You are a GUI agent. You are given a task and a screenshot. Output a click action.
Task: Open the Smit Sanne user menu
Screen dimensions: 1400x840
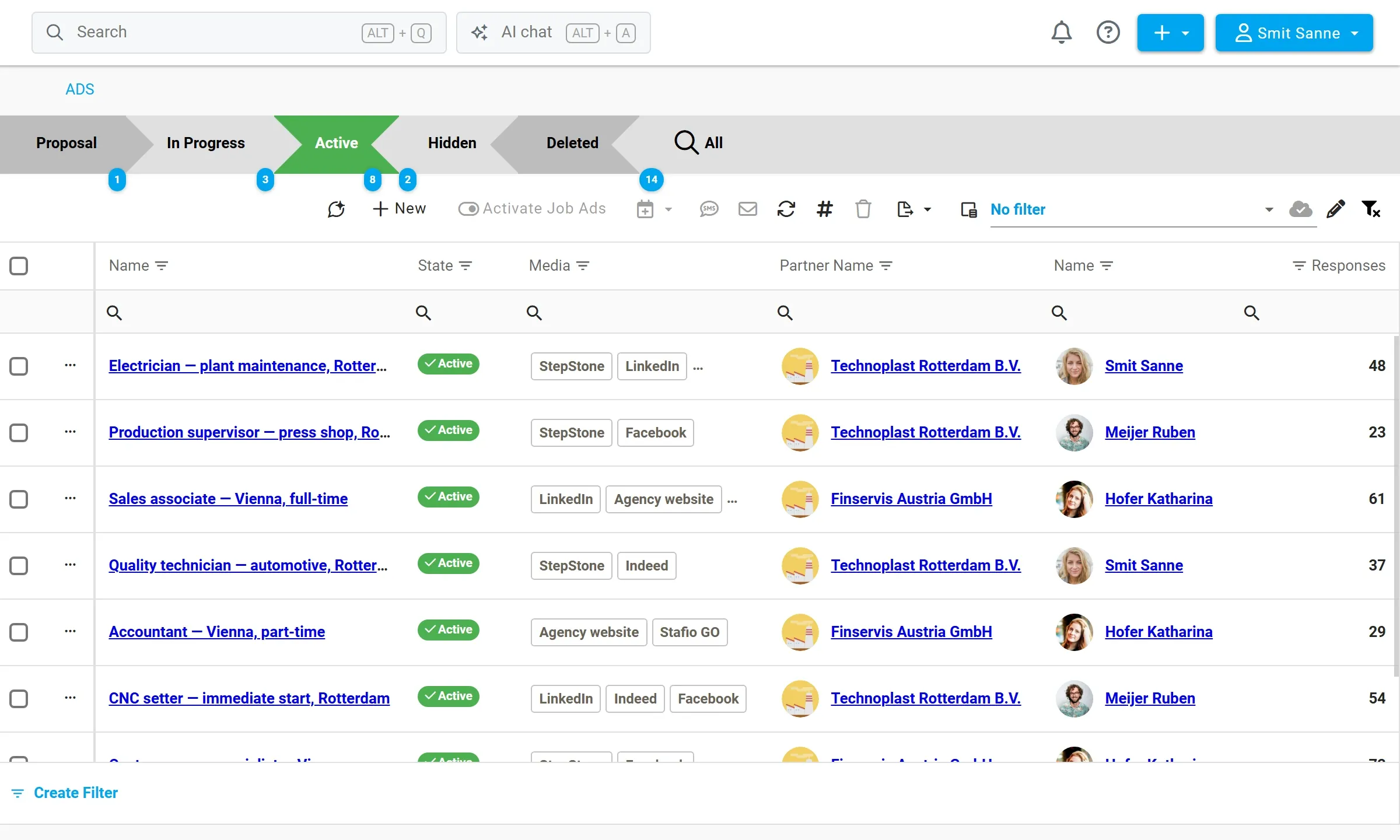coord(1294,33)
